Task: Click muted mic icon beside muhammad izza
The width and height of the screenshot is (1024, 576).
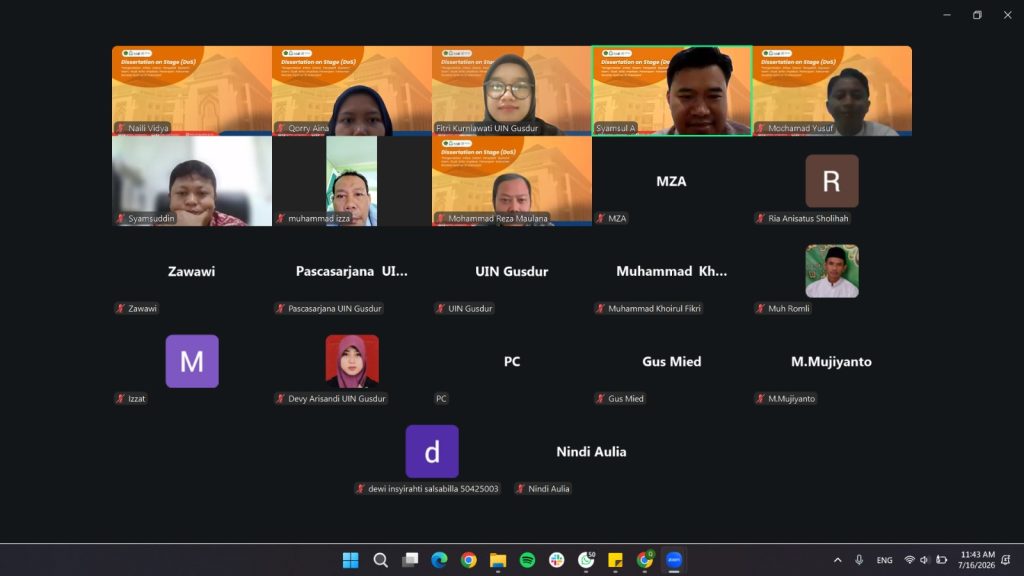Action: 281,218
